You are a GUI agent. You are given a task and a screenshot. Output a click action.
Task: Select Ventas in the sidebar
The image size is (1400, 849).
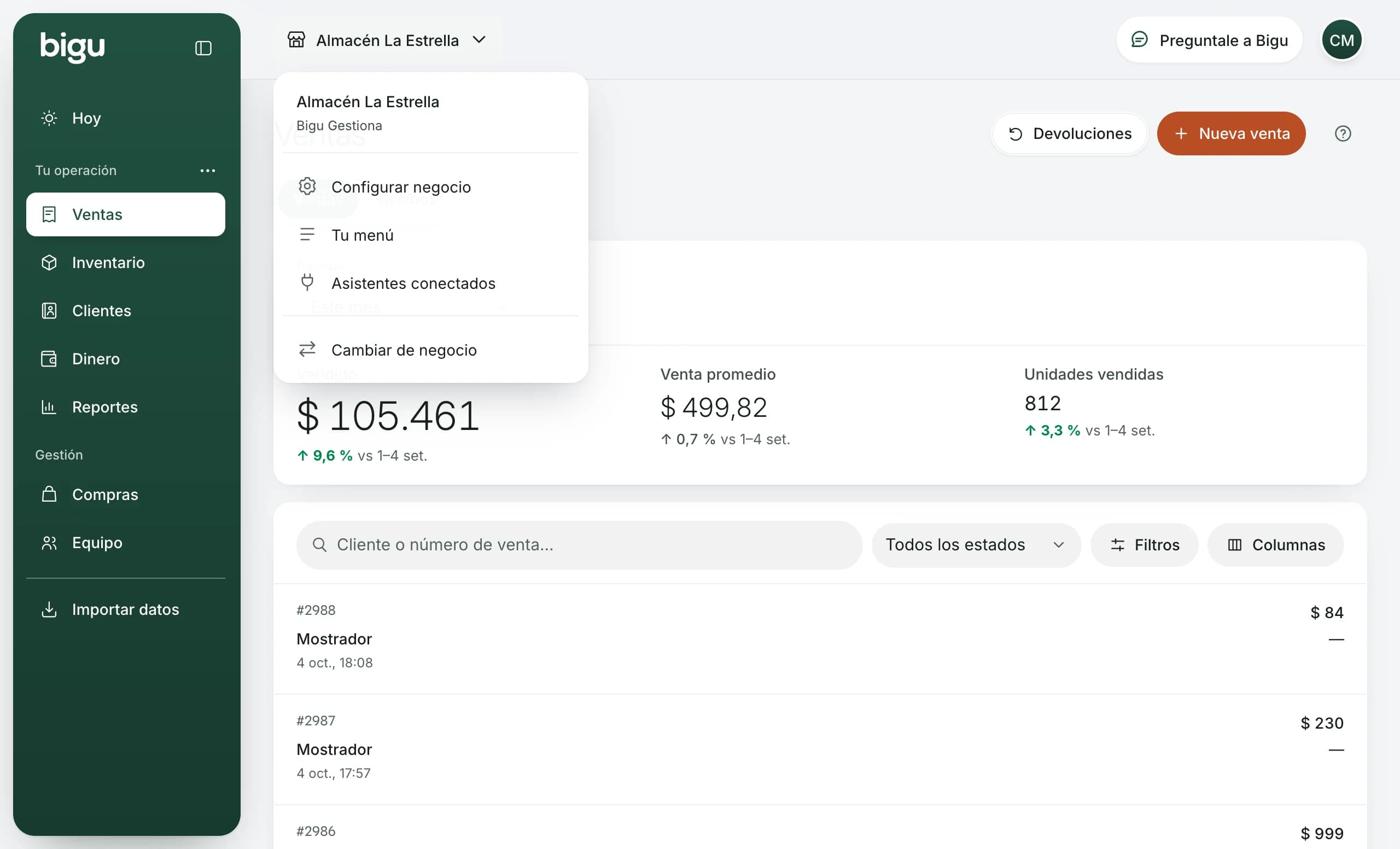coord(126,214)
